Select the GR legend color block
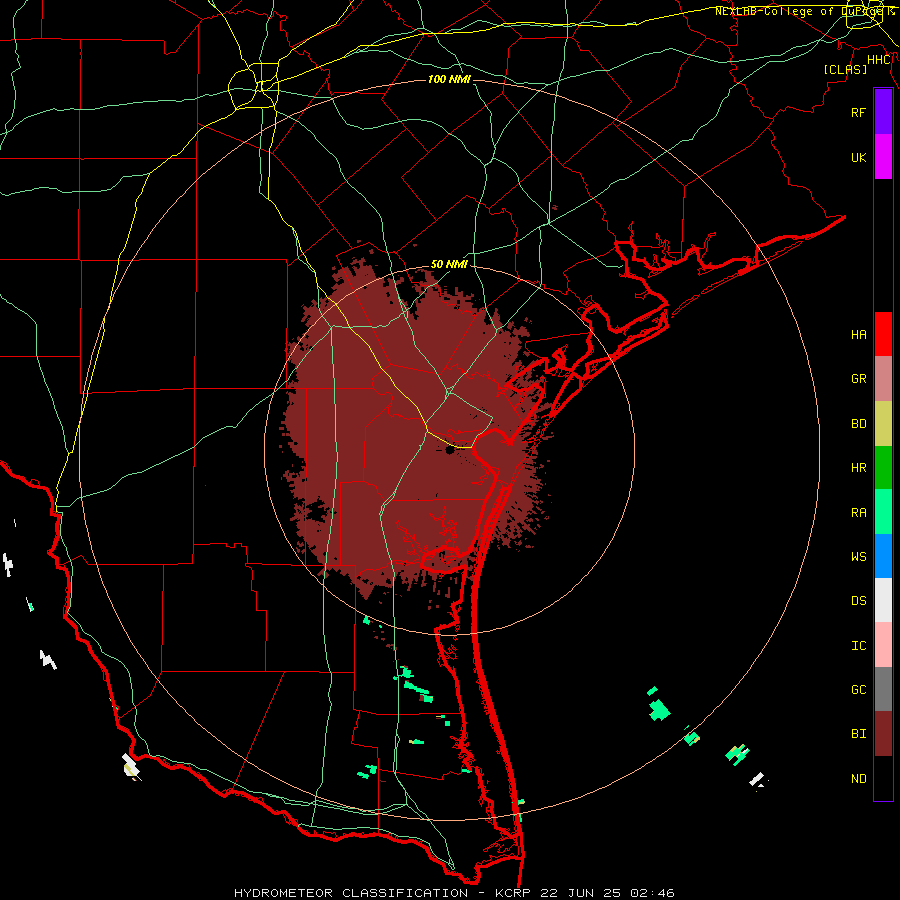The image size is (900, 900). [x=883, y=379]
